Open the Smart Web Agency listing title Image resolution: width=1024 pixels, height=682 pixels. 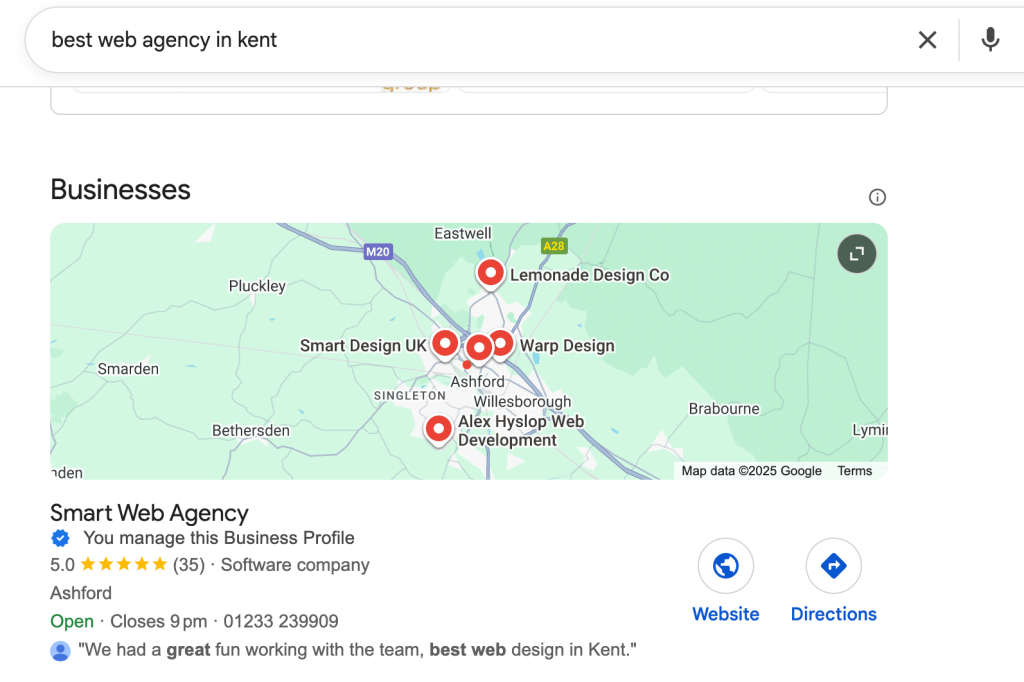(149, 513)
